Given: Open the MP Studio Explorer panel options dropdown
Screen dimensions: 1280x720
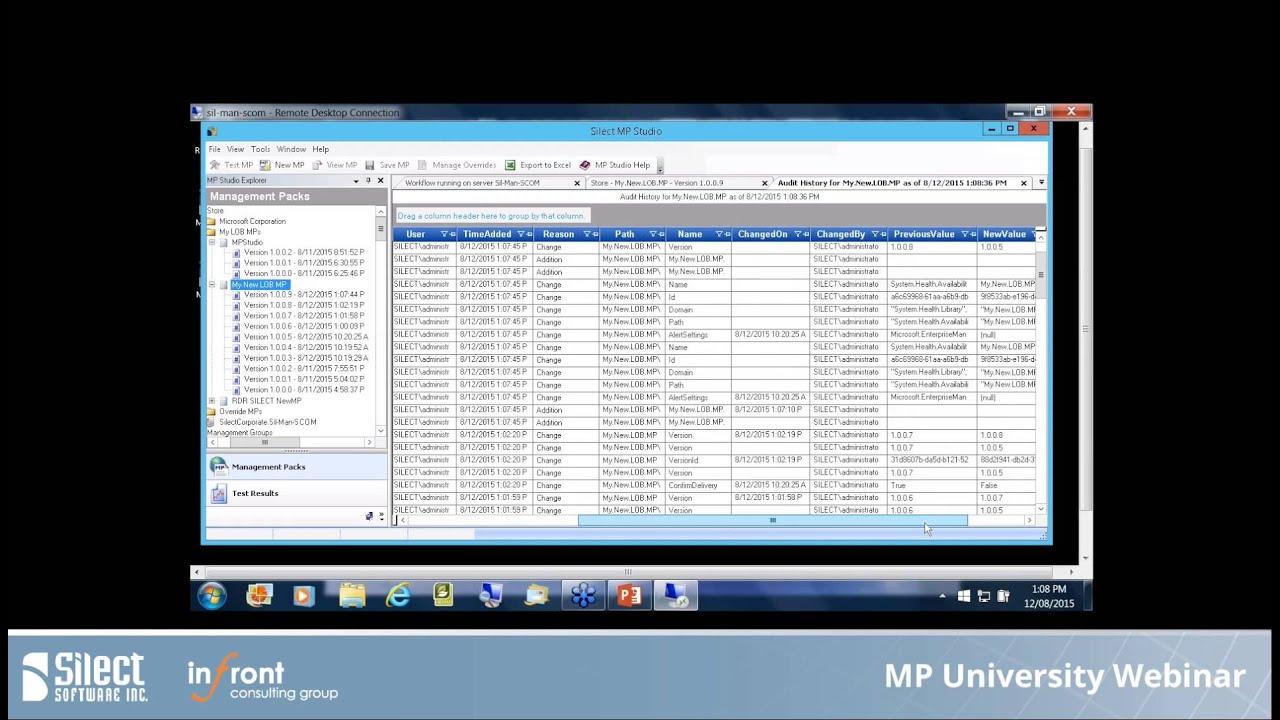Looking at the screenshot, I should click(356, 181).
